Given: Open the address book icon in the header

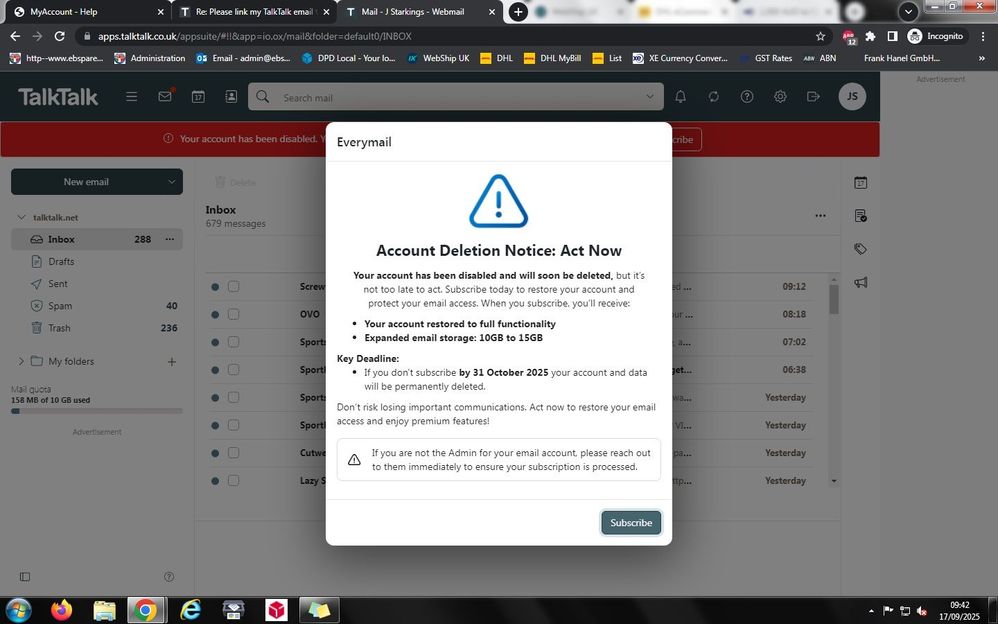Looking at the screenshot, I should (231, 97).
